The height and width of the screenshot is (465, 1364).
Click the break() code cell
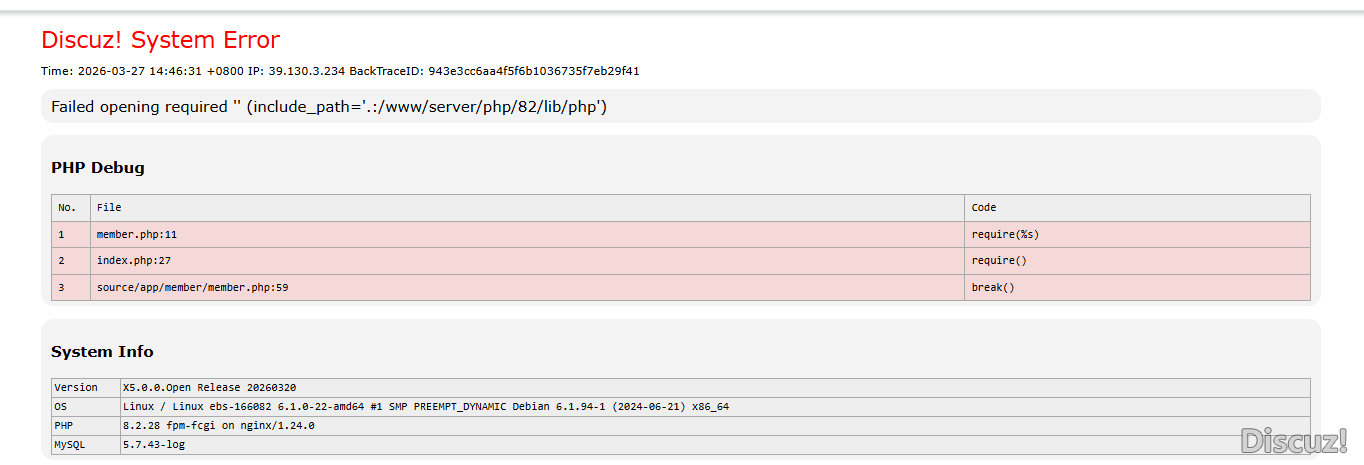(x=993, y=287)
